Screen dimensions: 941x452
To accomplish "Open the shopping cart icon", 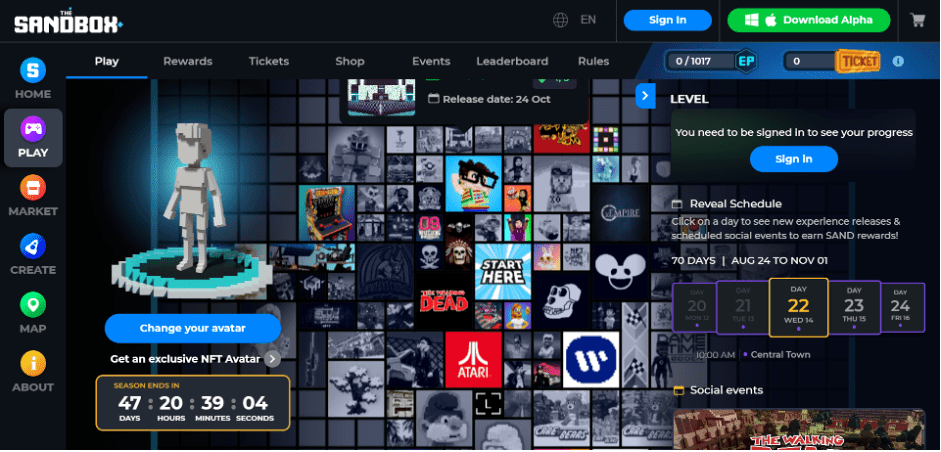I will (918, 20).
